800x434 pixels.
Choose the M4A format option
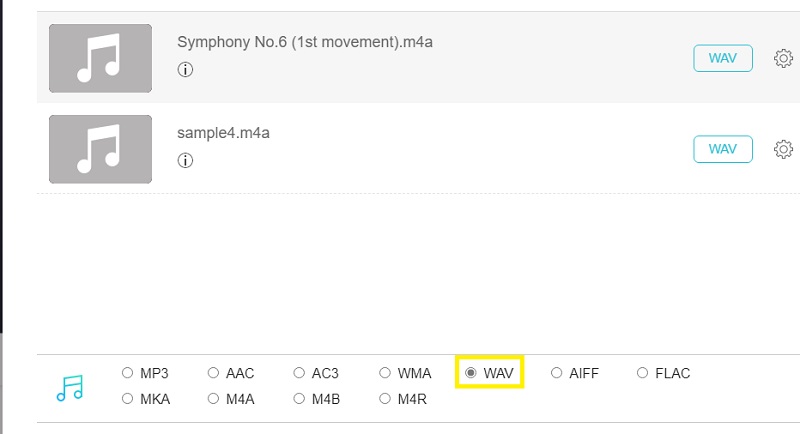[213, 399]
